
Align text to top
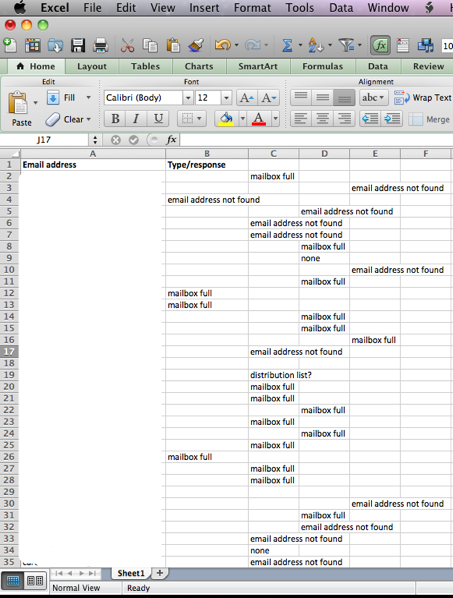tap(301, 98)
